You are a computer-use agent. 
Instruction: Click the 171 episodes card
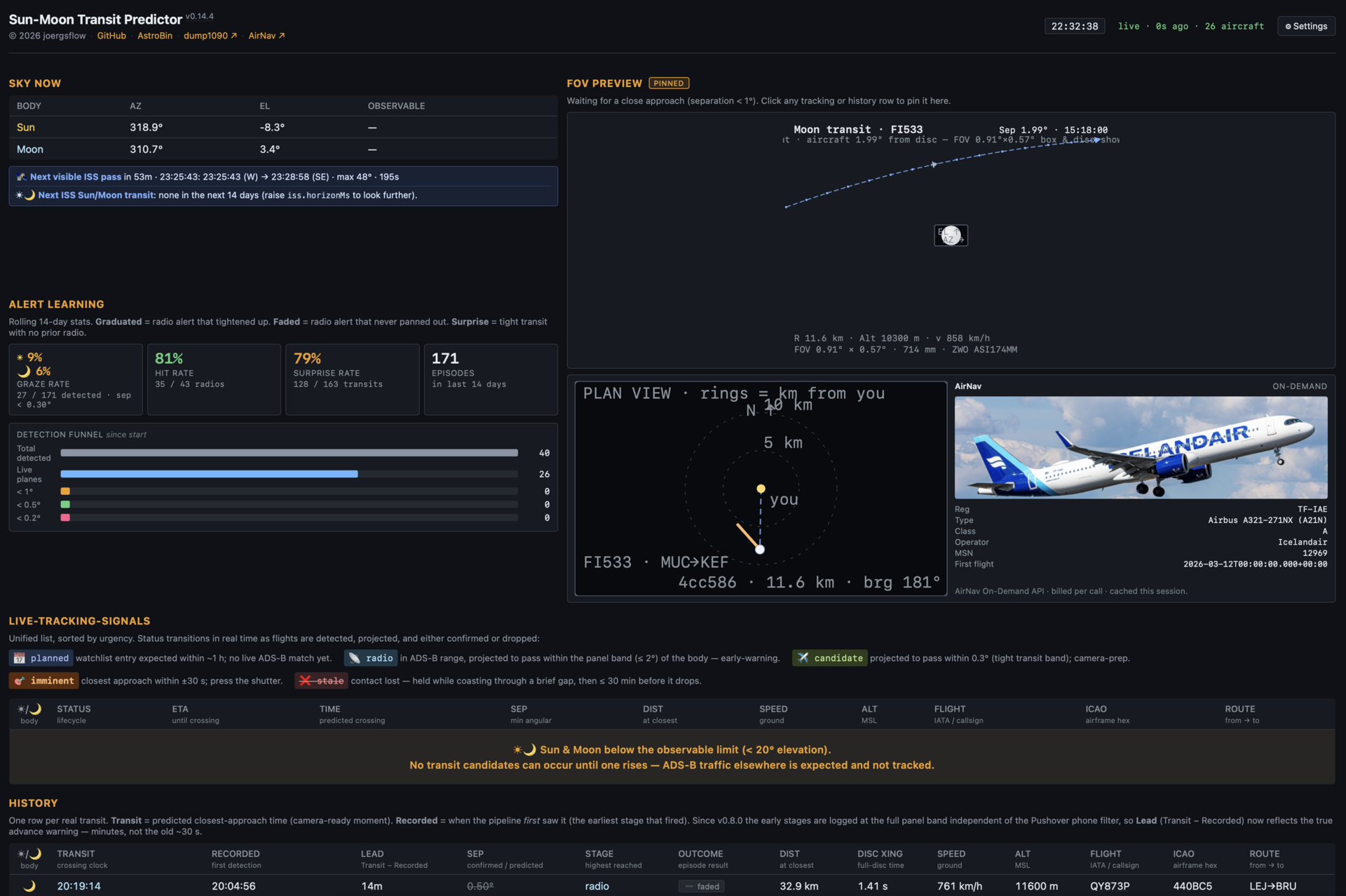[x=491, y=379]
